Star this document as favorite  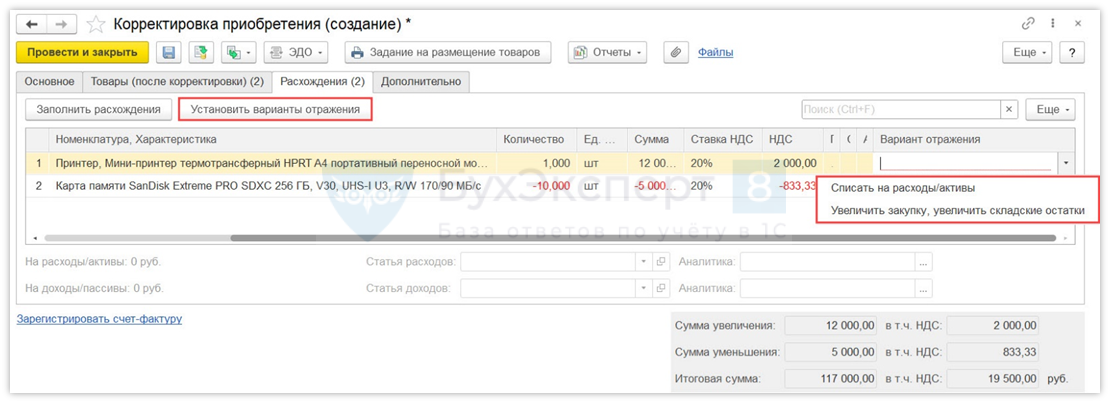(96, 24)
